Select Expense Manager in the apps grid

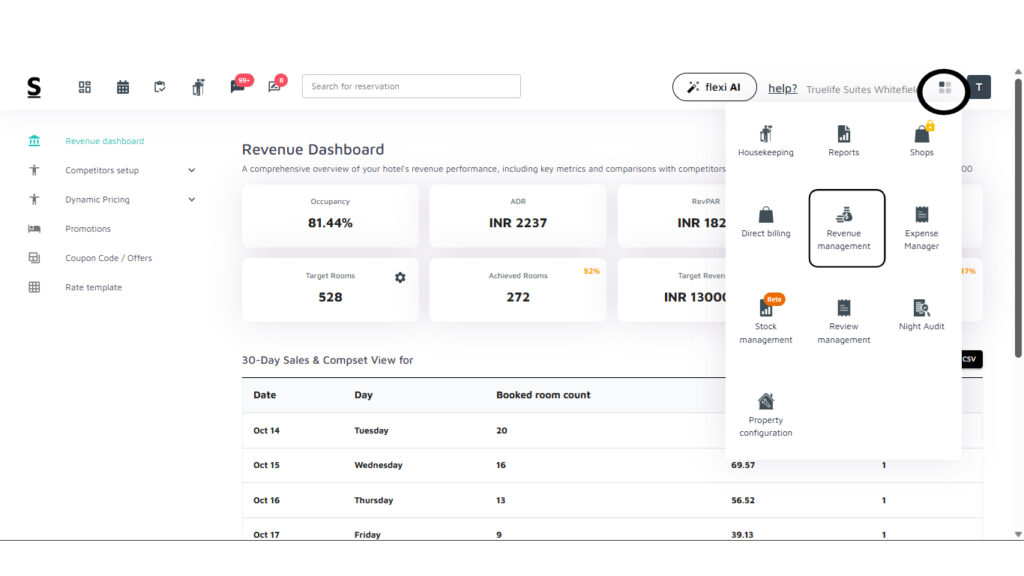pos(921,227)
